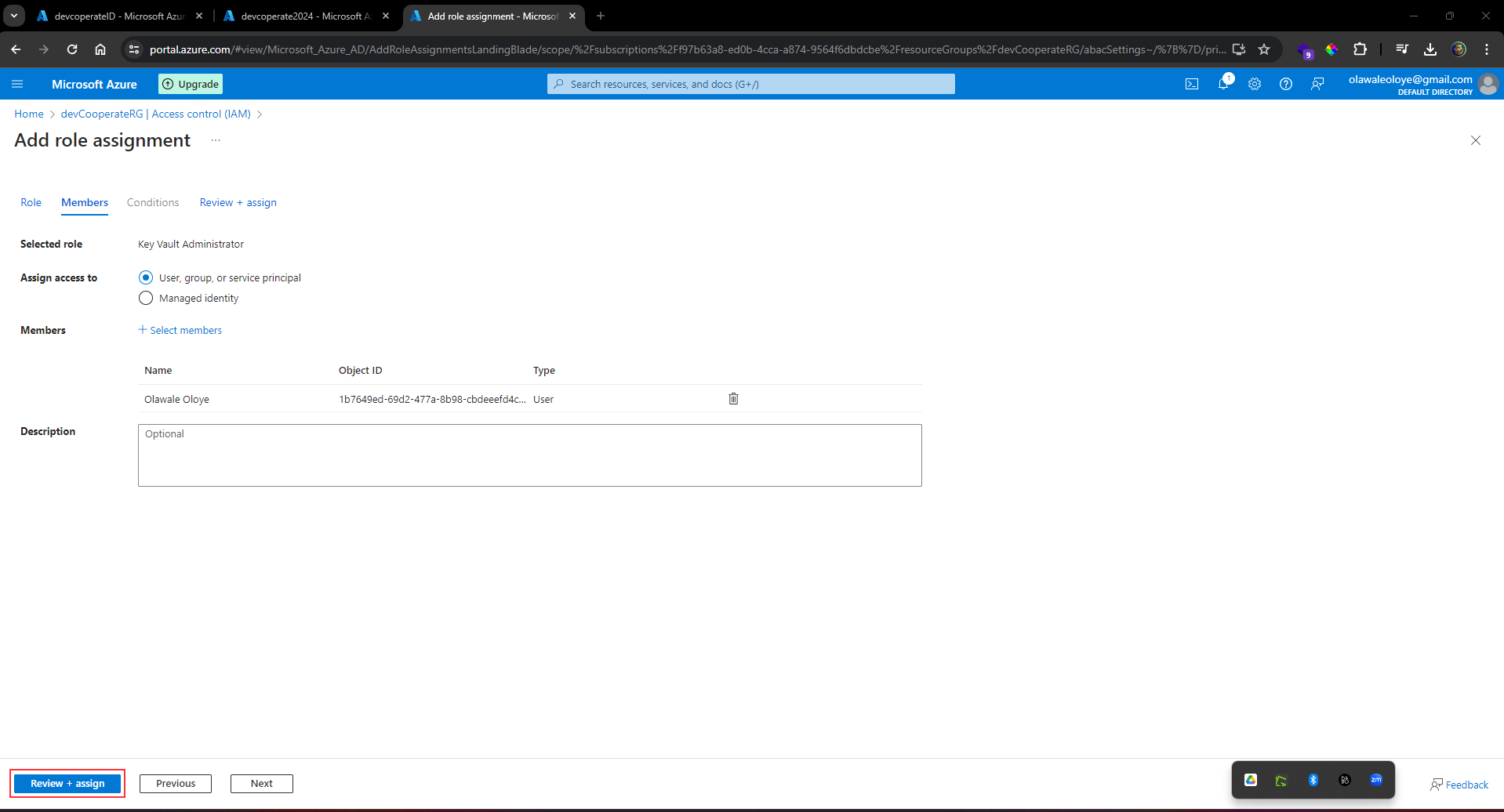Click the Olawale Oloye member name

(176, 399)
